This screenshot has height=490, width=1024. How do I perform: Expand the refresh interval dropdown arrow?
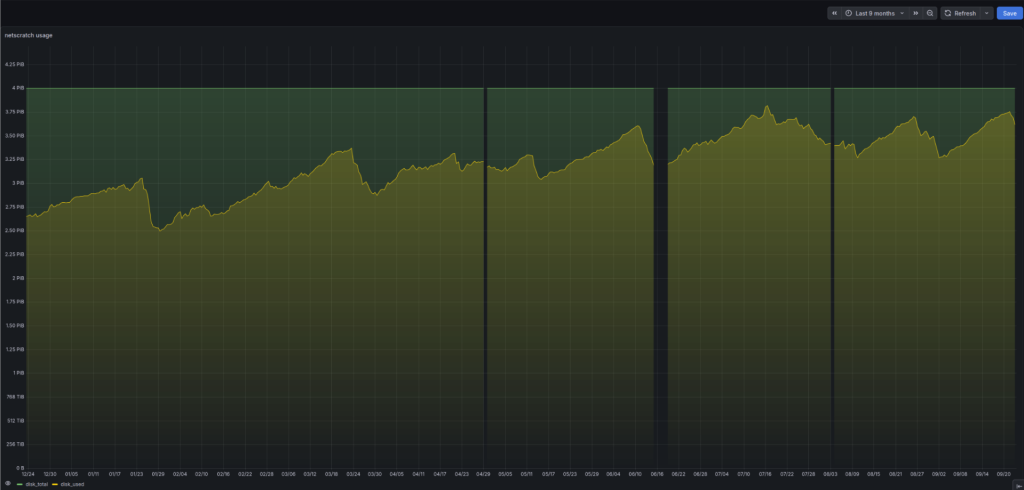[986, 13]
